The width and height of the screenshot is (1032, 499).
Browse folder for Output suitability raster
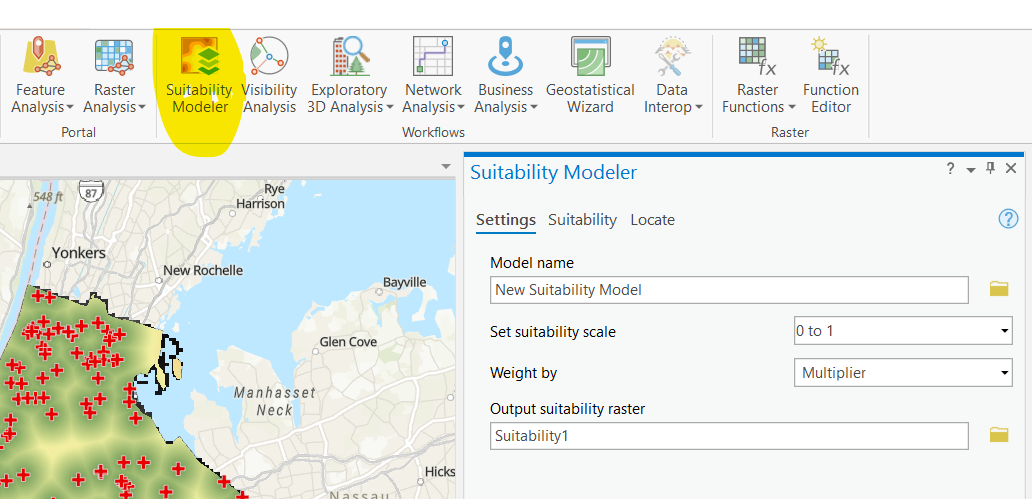coord(998,435)
